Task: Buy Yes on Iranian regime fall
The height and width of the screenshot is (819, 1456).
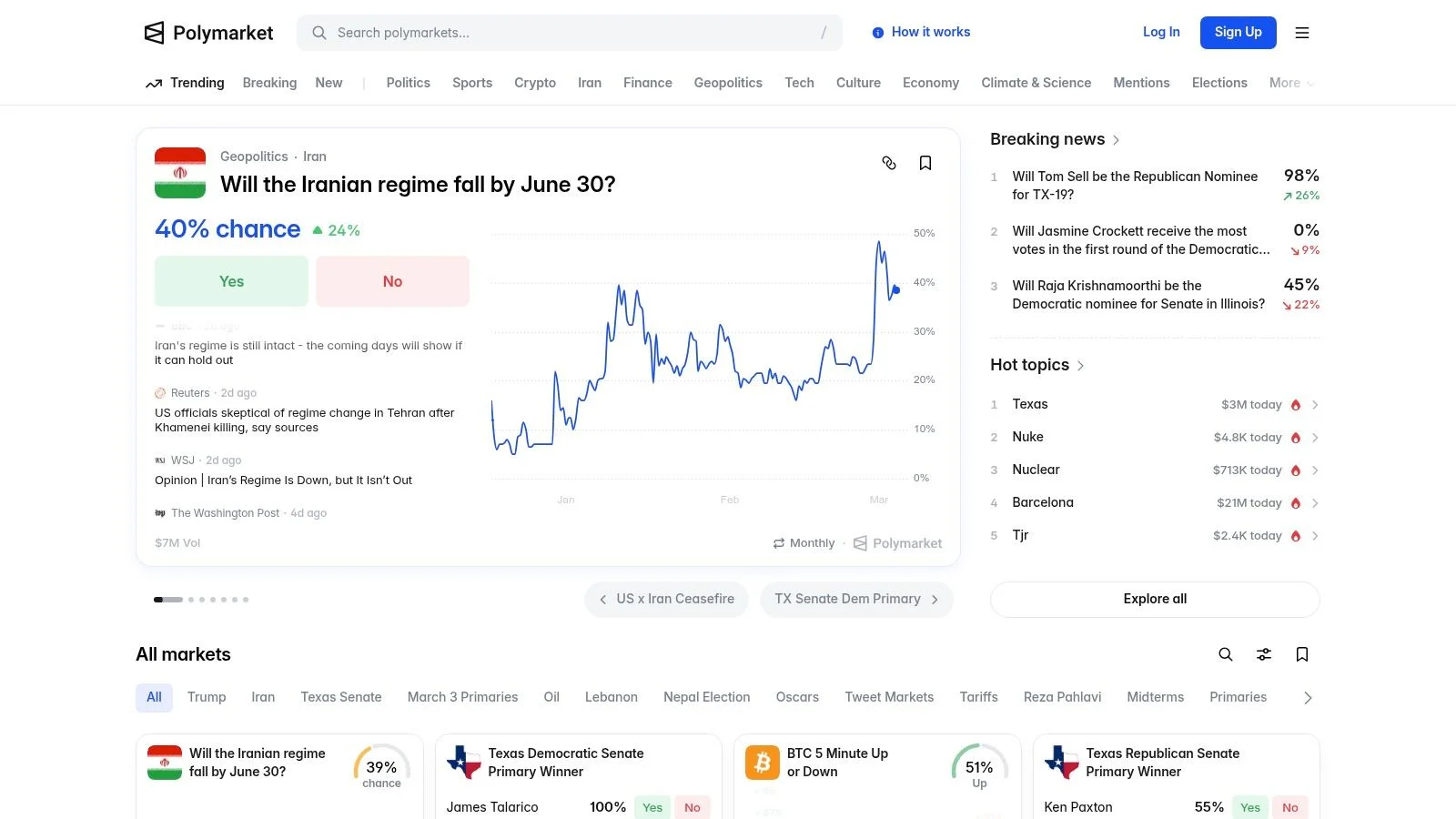Action: tap(231, 281)
